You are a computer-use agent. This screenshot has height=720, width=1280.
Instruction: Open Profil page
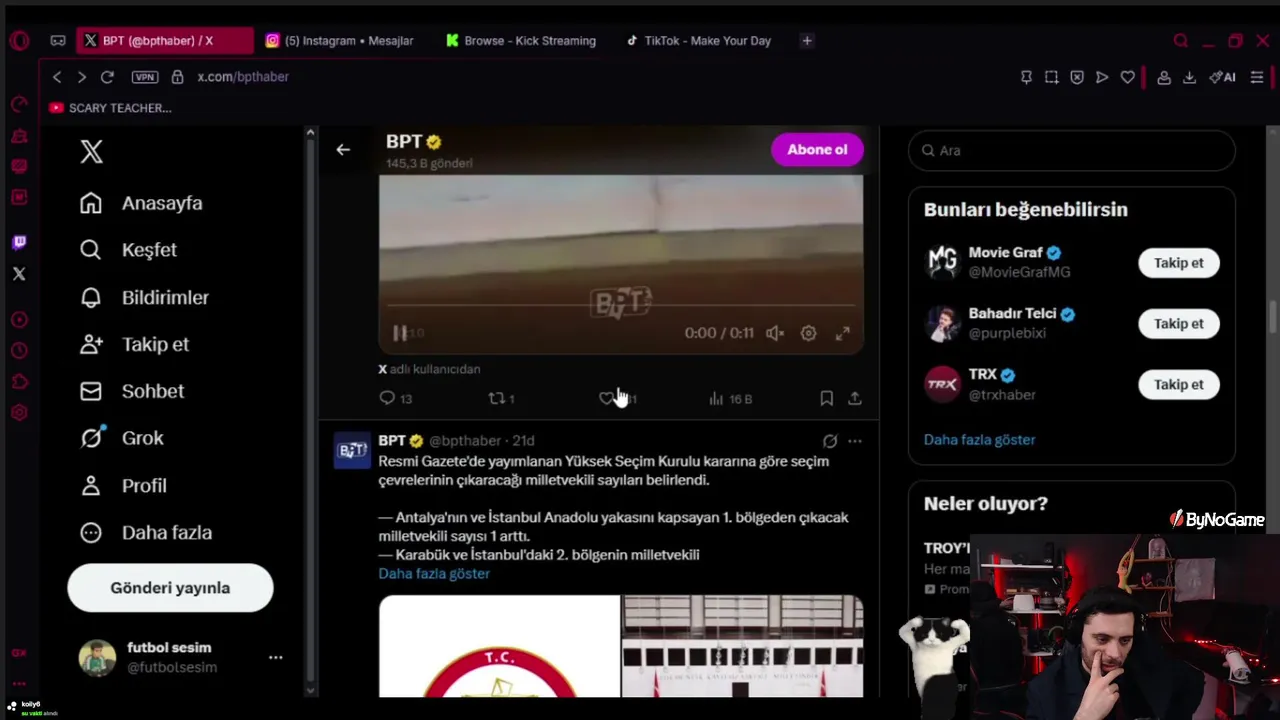(x=123, y=485)
